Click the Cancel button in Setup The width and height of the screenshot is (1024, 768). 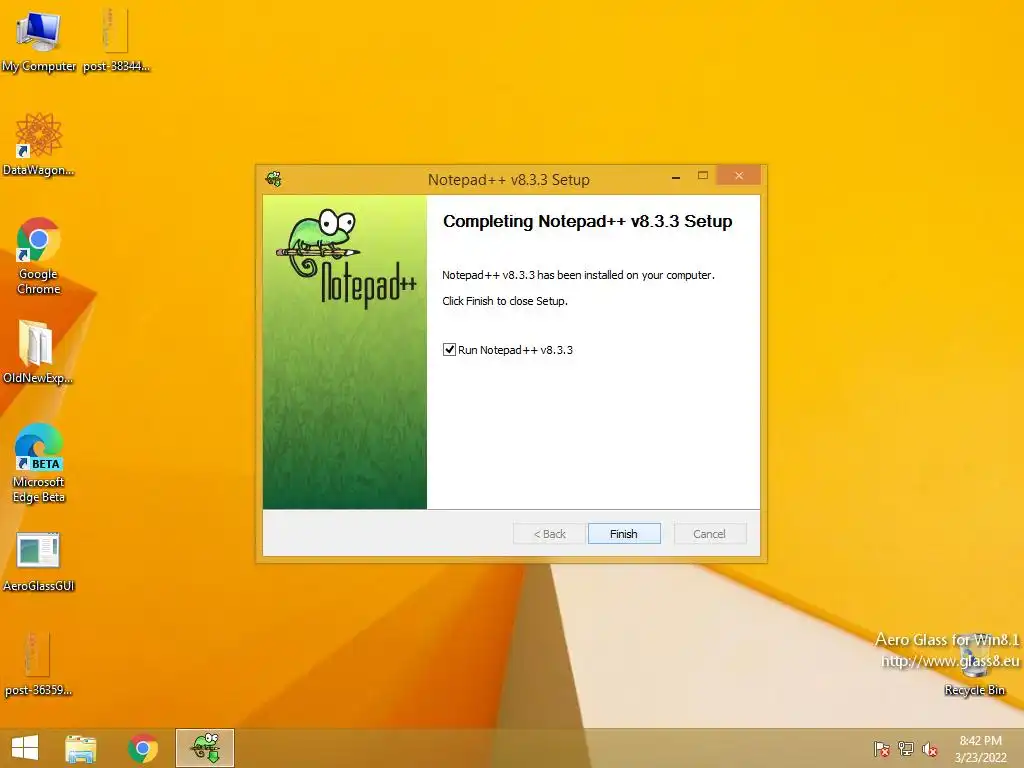pos(709,534)
